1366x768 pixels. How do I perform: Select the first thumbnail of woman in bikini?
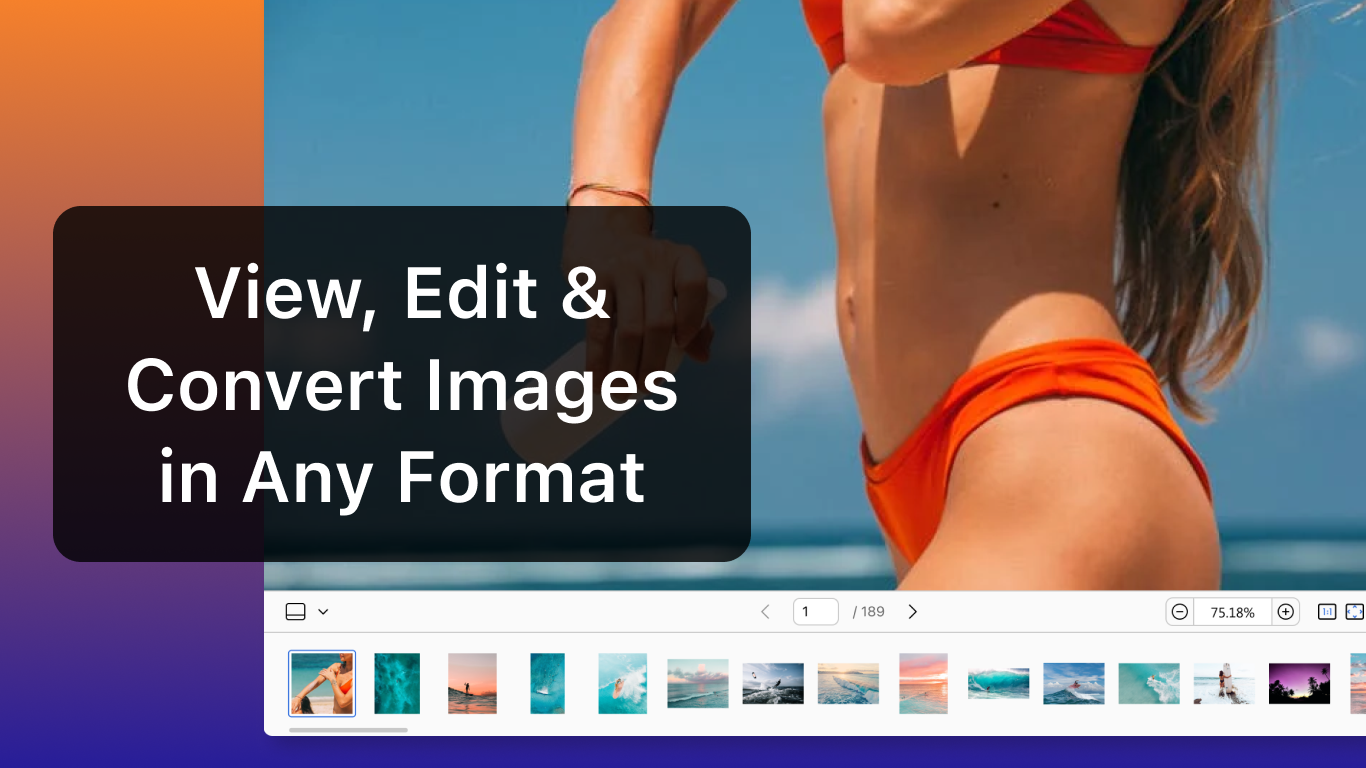tap(322, 684)
